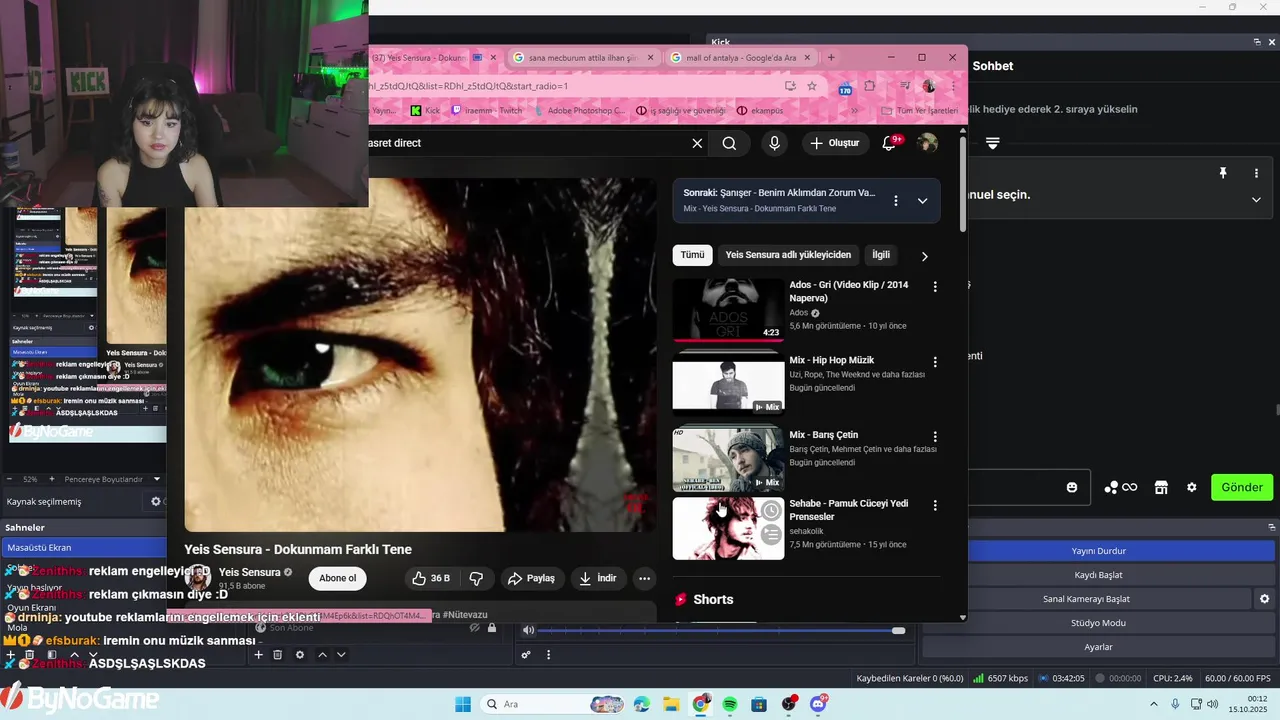
Task: Select the Tümü filter chip
Action: (x=692, y=255)
